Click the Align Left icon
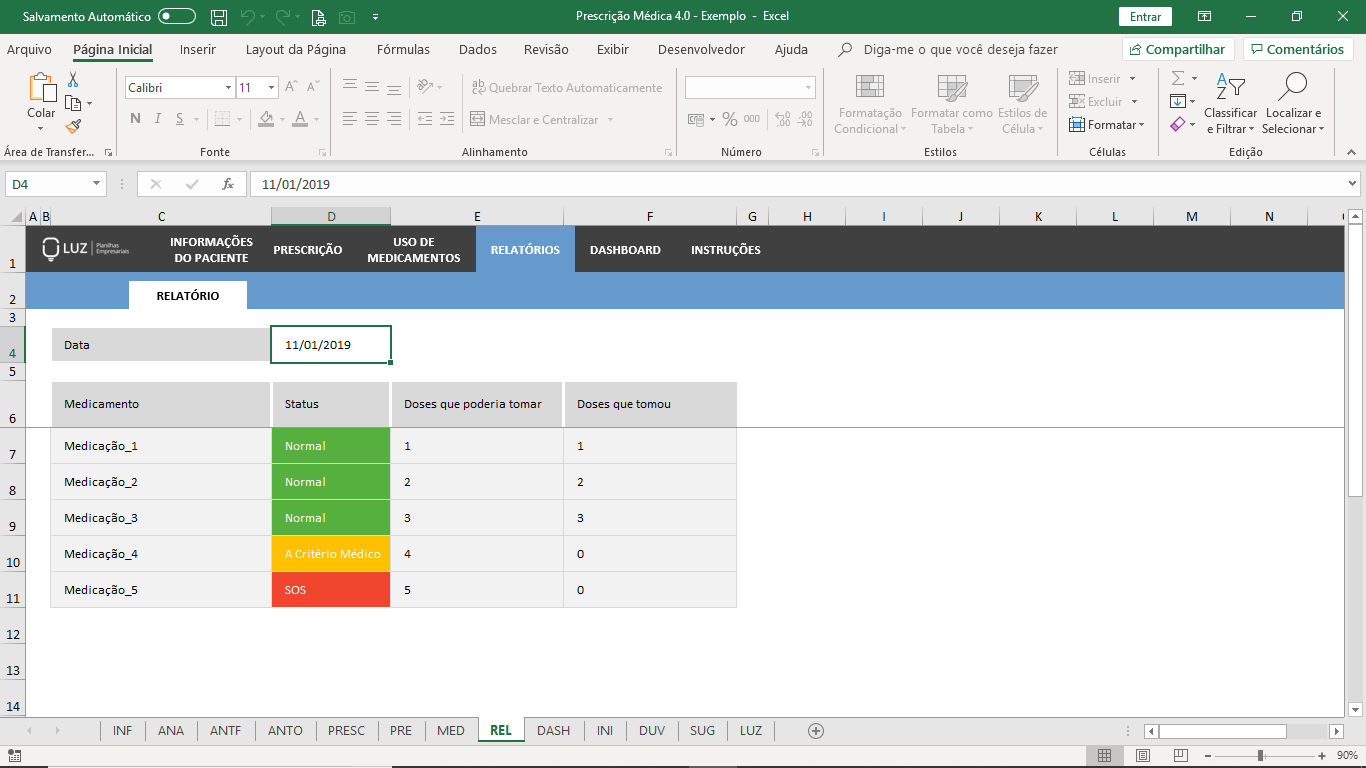Viewport: 1366px width, 768px height. click(x=349, y=119)
